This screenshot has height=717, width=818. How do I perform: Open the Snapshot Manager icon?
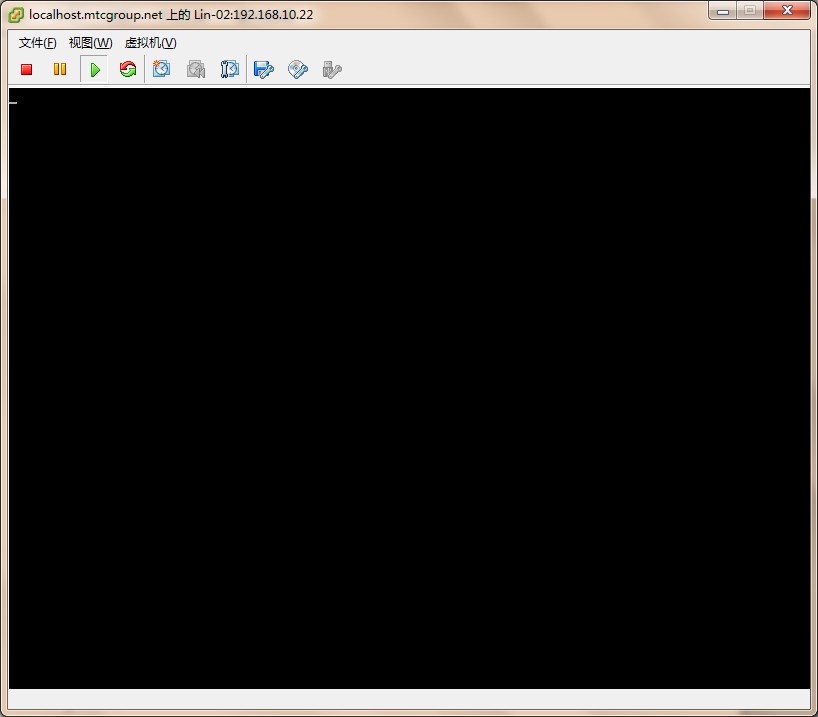click(230, 69)
